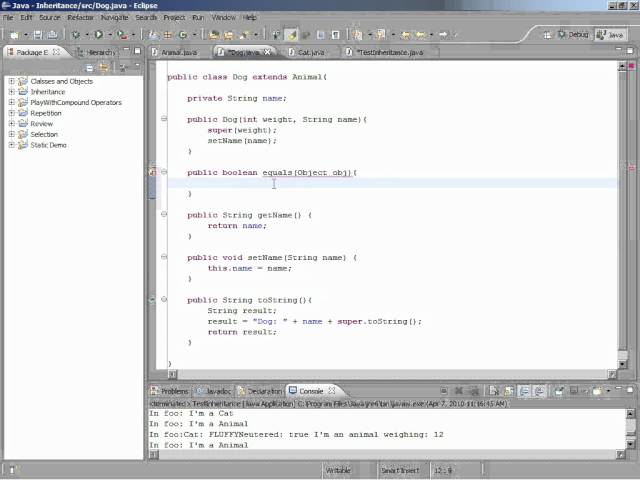Screen dimensions: 640x480
Task: Select the Hierarchy view tab
Action: click(96, 52)
